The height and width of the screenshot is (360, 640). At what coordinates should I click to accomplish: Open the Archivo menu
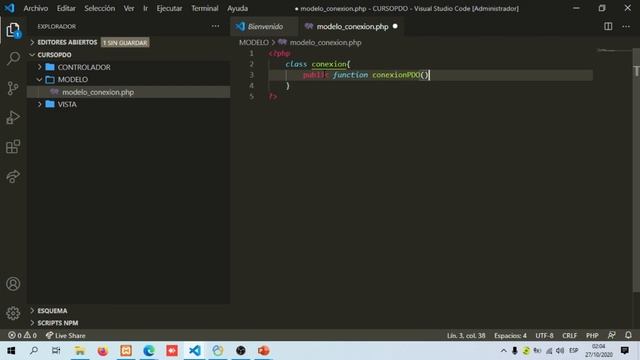[x=36, y=8]
